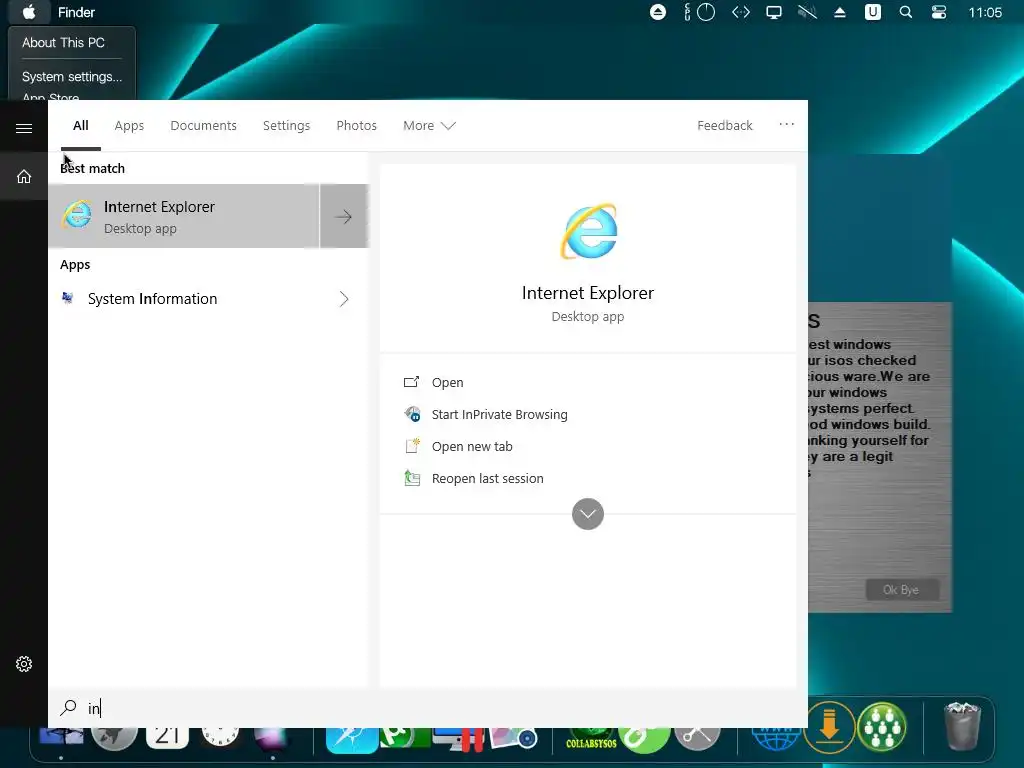Screen dimensions: 1024x768
Task: Click Open action for Internet Explorer
Action: 447,383
